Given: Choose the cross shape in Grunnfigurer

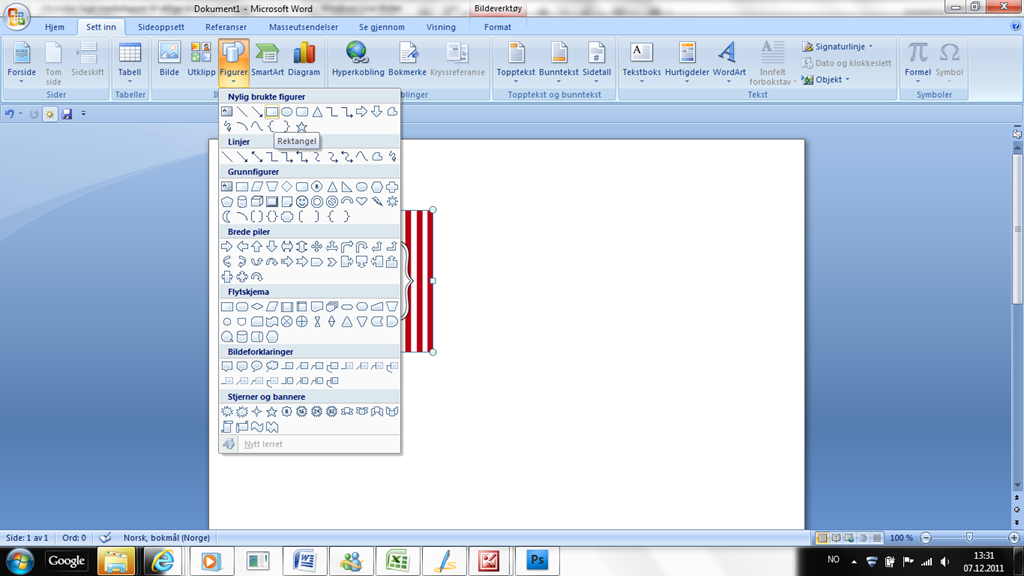Looking at the screenshot, I should click(x=392, y=187).
